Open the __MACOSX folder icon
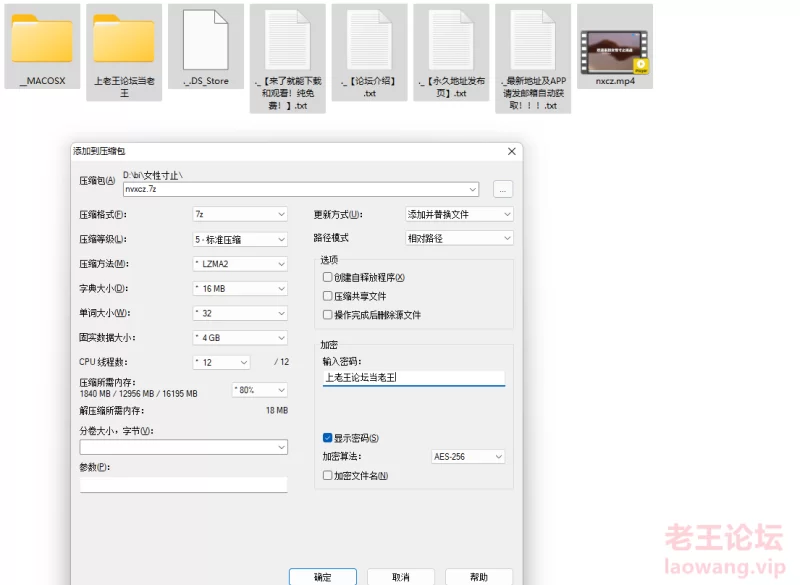 click(x=42, y=41)
